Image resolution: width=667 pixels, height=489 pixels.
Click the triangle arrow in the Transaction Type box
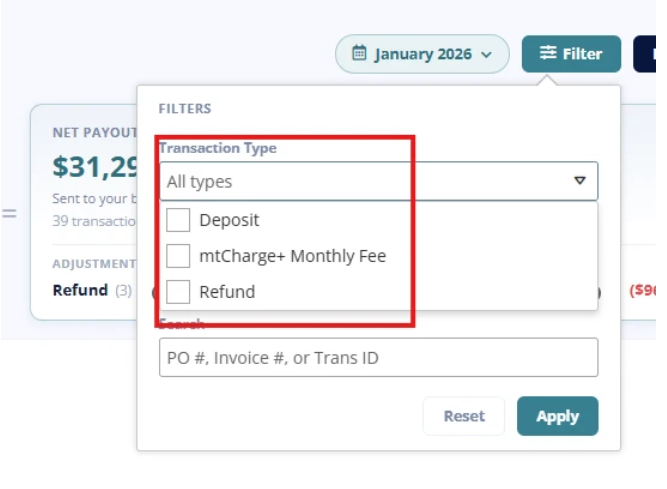tap(579, 181)
